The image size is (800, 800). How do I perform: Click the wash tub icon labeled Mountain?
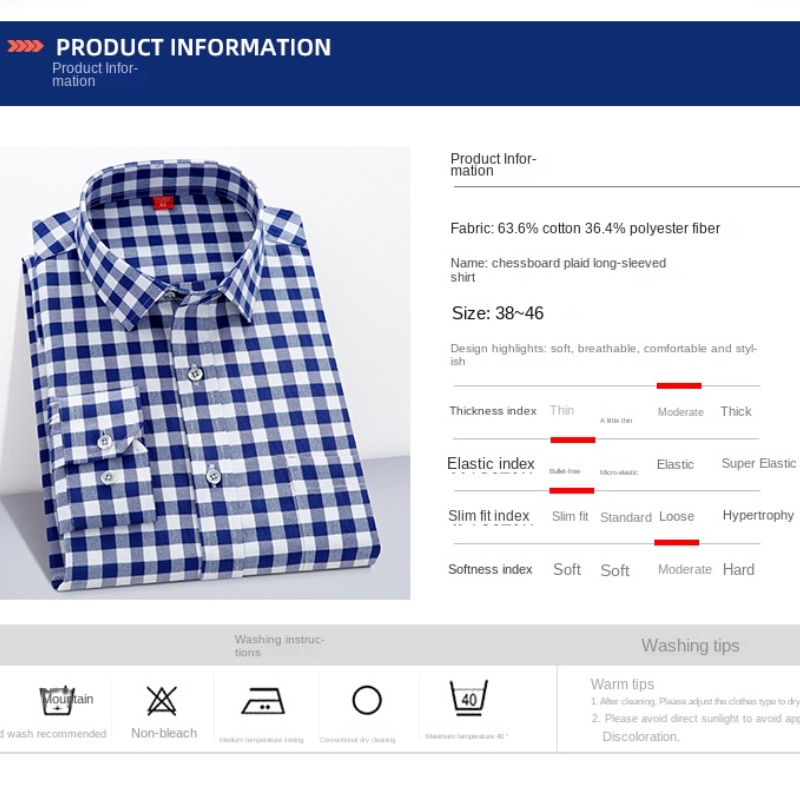[57, 700]
